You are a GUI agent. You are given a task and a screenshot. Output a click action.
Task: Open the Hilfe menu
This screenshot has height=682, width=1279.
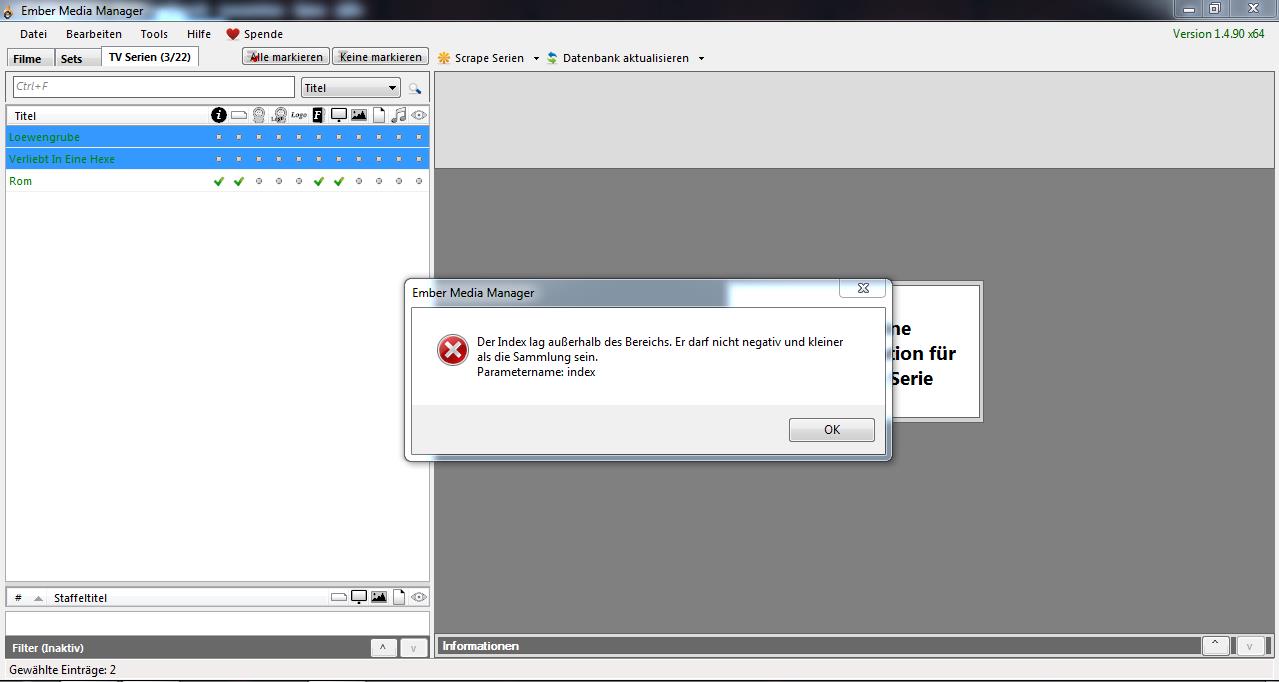pos(199,34)
